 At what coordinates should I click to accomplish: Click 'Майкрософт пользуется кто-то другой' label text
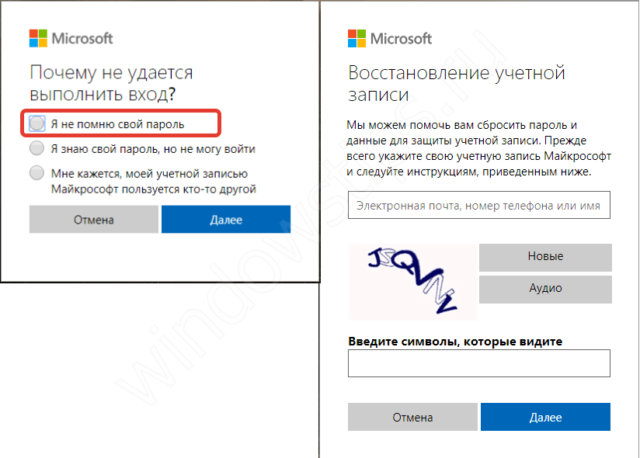(153, 189)
